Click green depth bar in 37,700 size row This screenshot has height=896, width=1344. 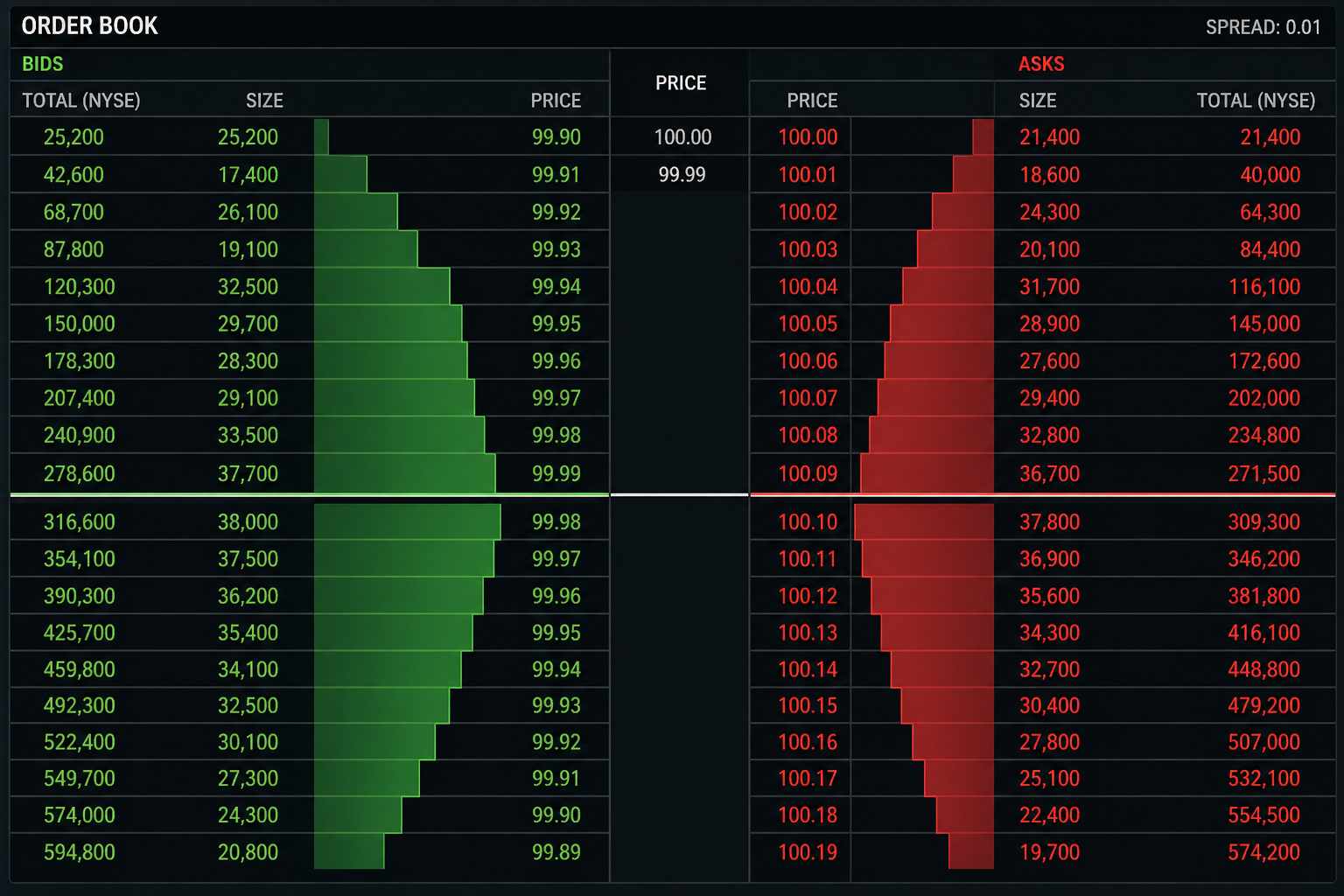click(404, 473)
